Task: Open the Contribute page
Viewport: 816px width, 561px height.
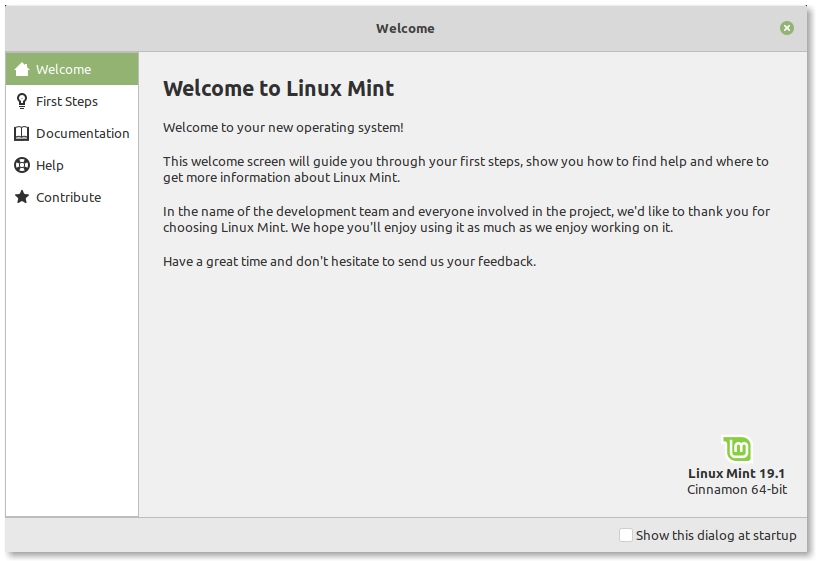Action: pyautogui.click(x=69, y=197)
